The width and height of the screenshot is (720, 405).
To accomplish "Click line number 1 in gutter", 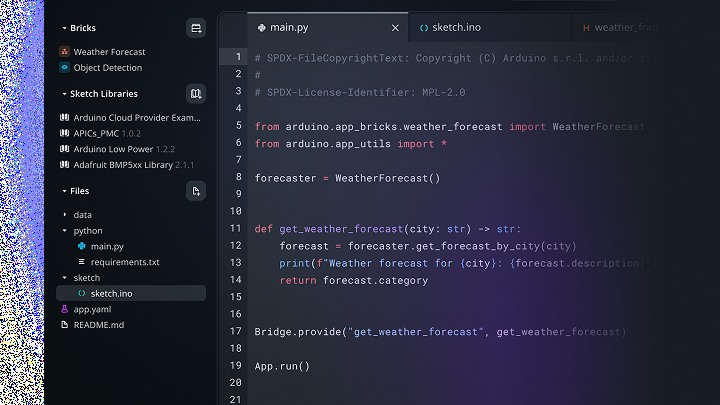I will pos(238,56).
